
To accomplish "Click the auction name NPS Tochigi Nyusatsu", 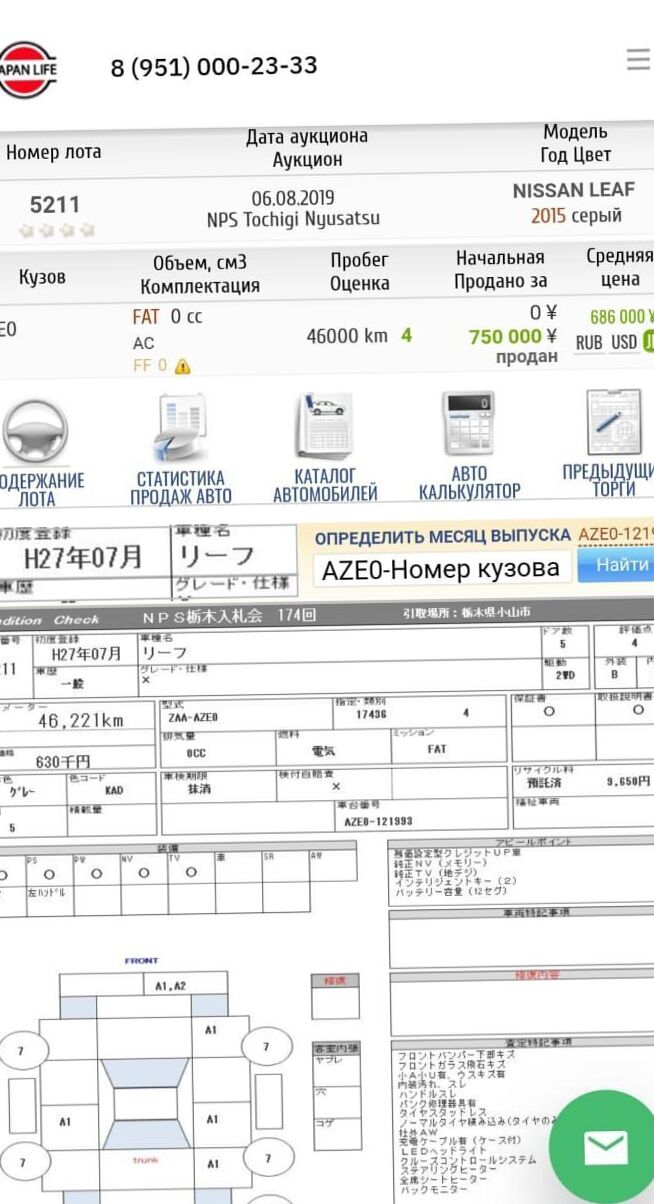I will coord(293,219).
